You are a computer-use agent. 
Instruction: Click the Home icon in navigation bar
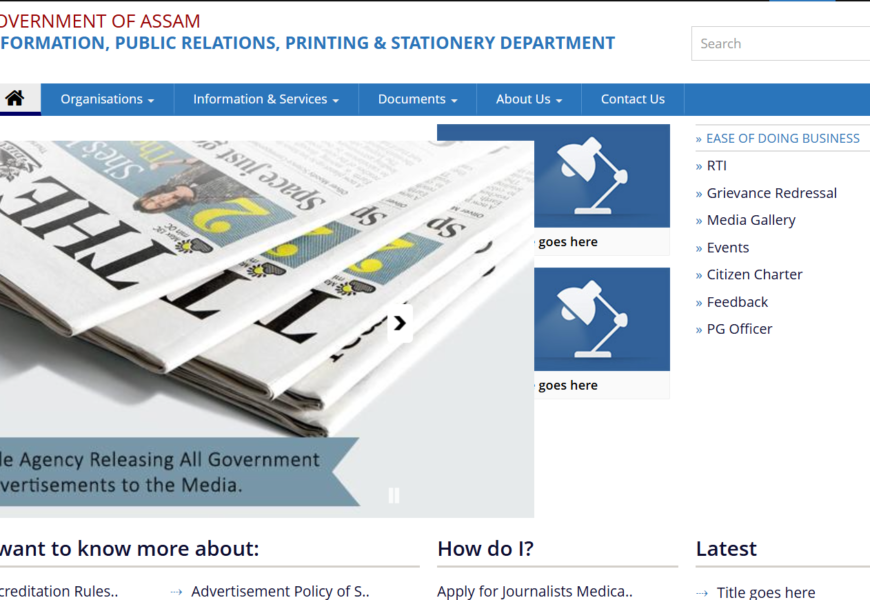pos(14,99)
